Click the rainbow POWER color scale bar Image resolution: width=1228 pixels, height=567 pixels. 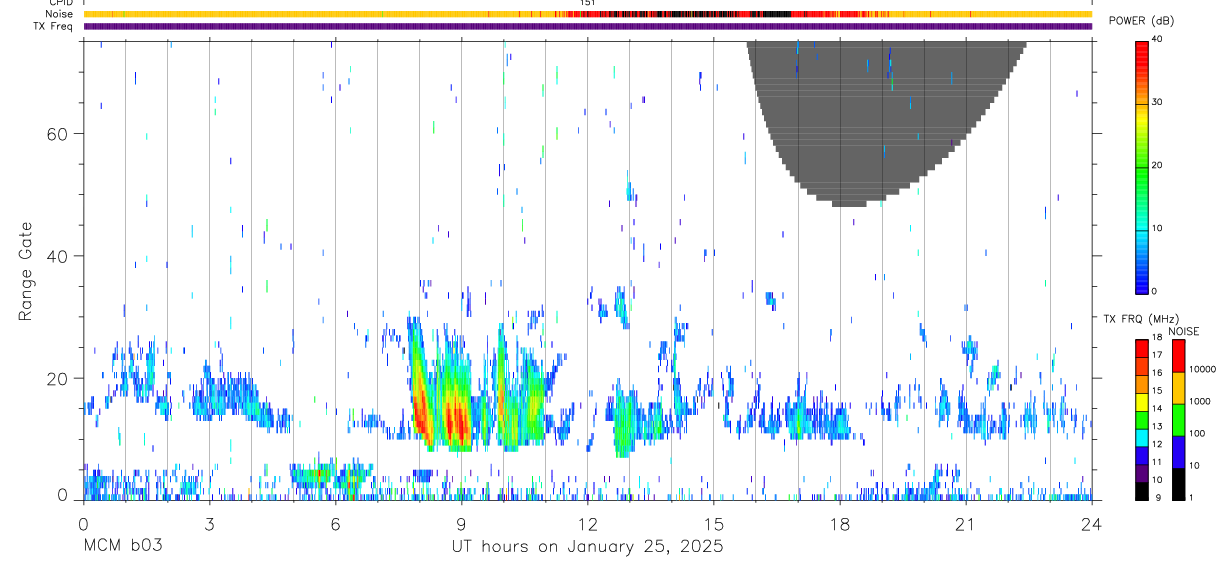coord(1141,167)
